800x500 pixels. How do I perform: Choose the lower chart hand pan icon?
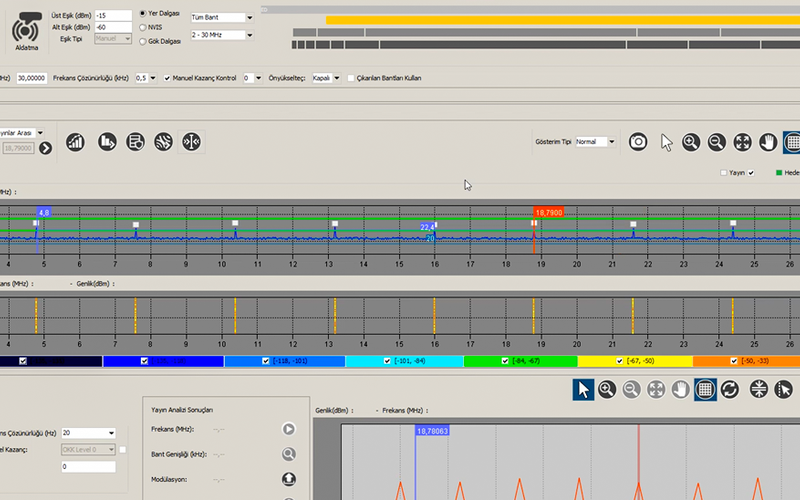click(x=681, y=390)
